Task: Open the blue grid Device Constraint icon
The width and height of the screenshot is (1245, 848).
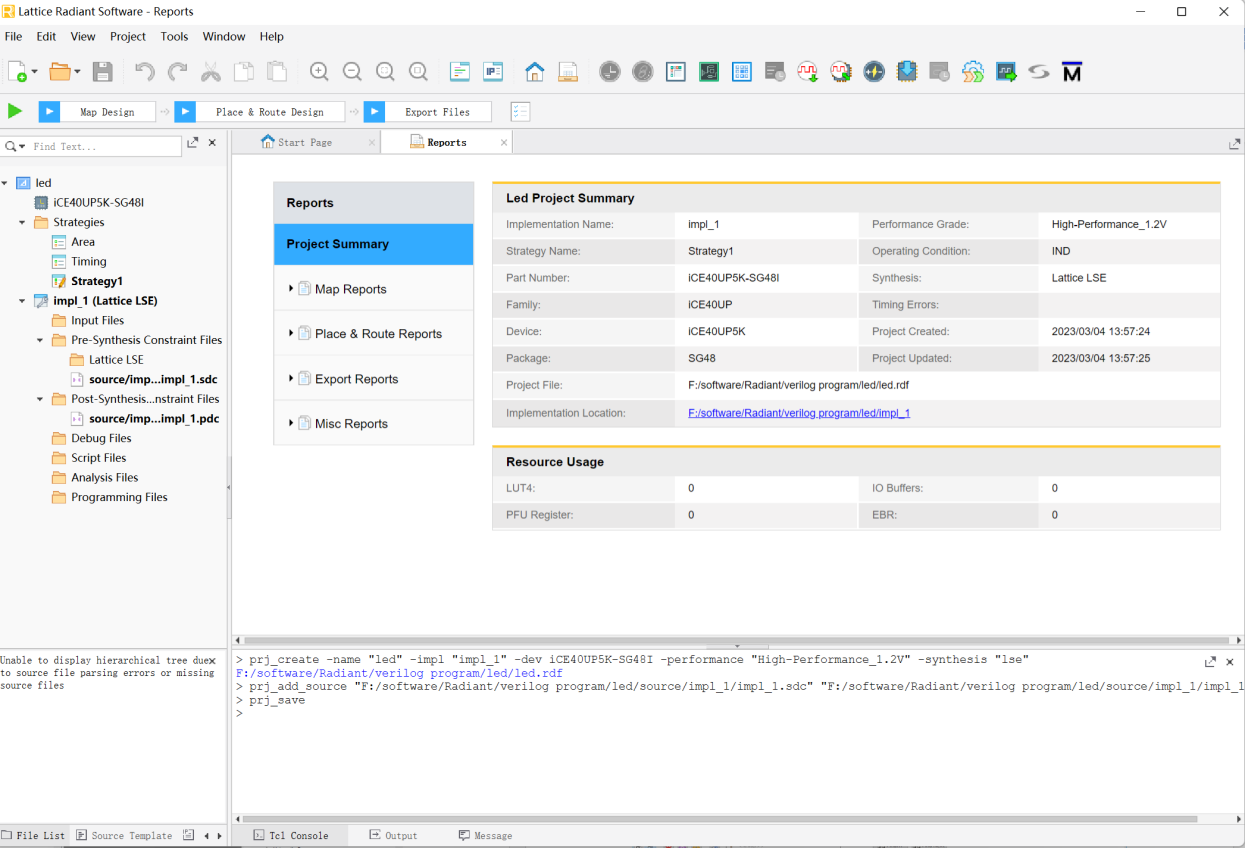Action: pos(742,72)
